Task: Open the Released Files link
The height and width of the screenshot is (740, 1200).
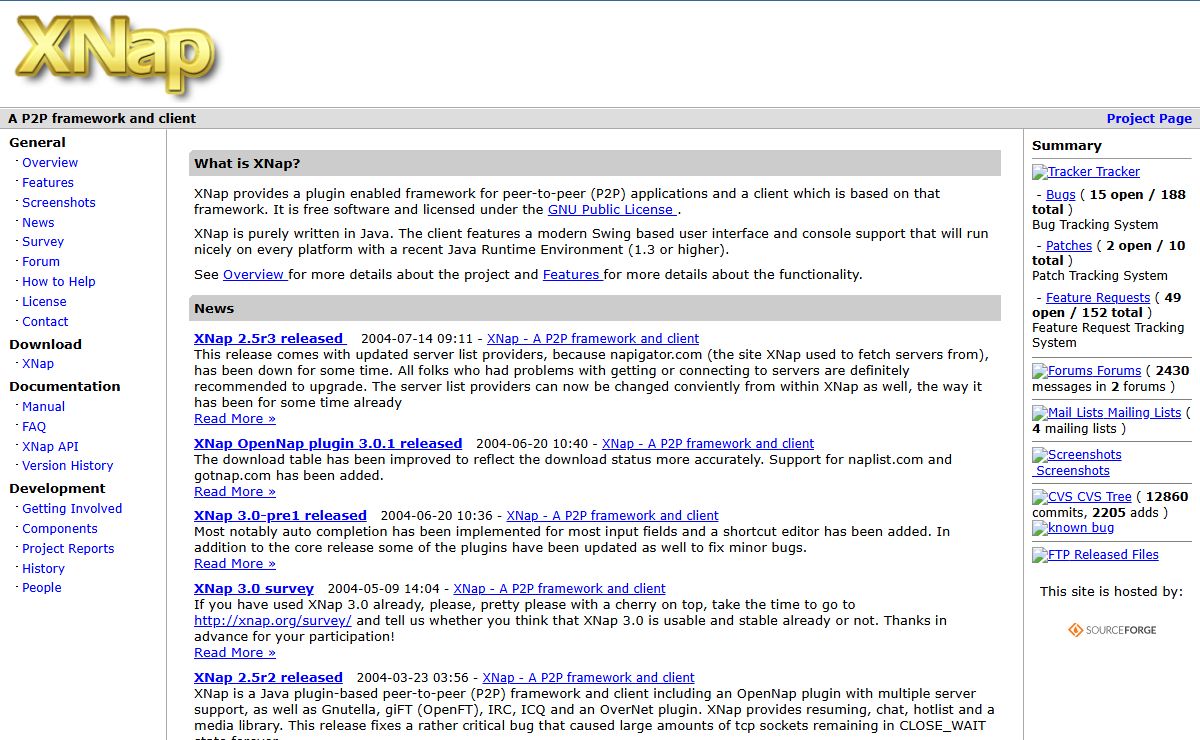Action: tap(1116, 555)
